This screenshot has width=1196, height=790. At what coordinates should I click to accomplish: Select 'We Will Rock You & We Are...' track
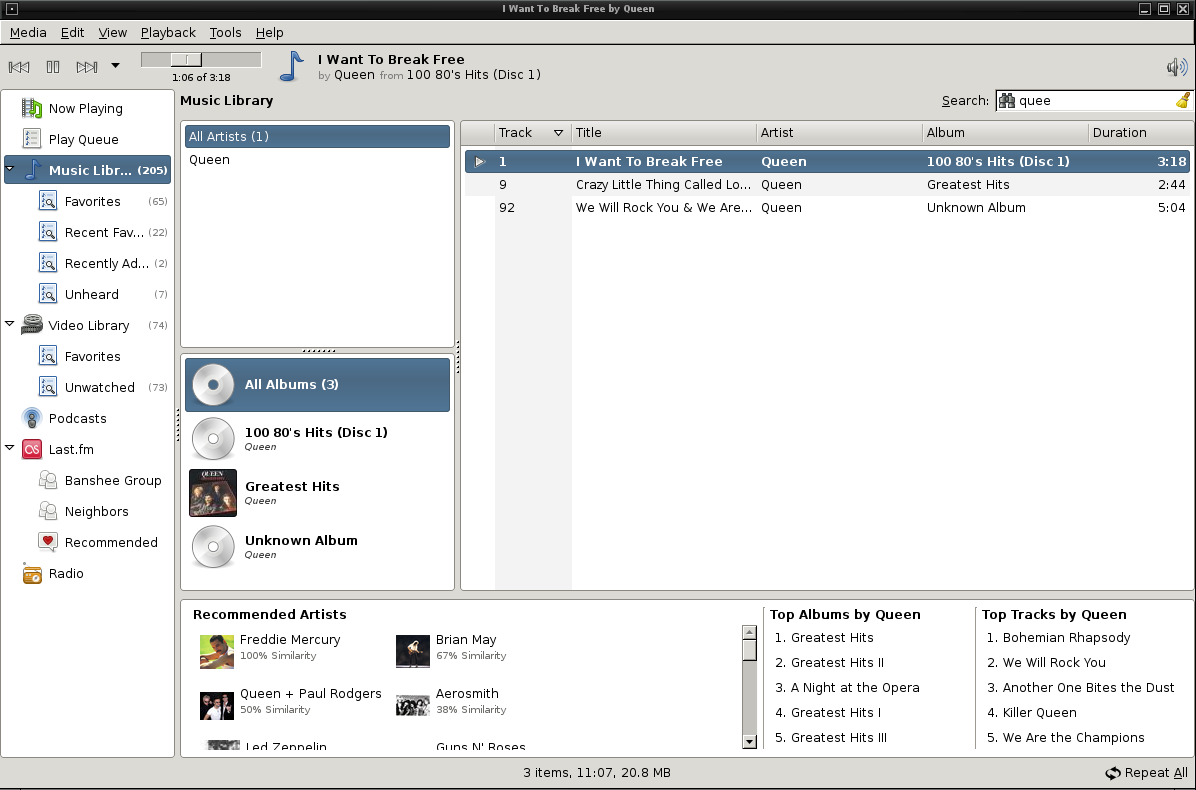pos(827,207)
